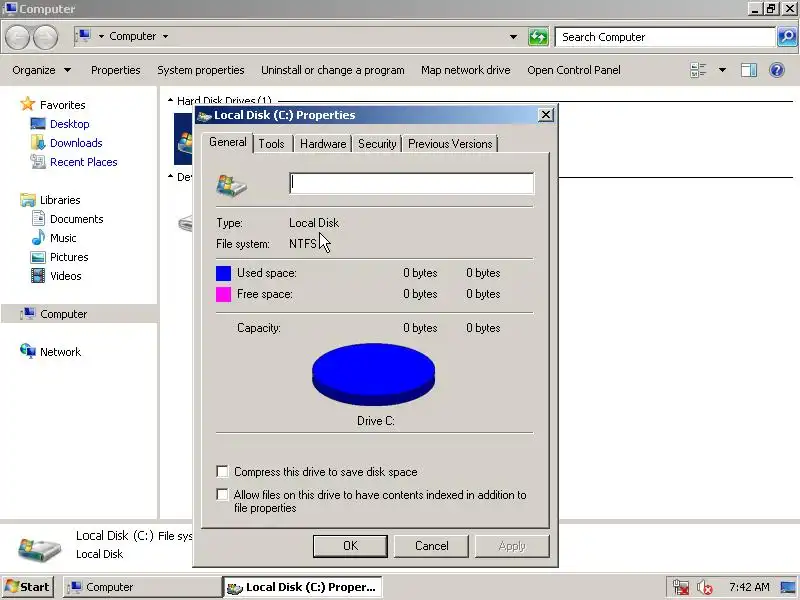This screenshot has width=800, height=600.
Task: Click the arrow after Computer in breadcrumb
Action: click(x=165, y=36)
